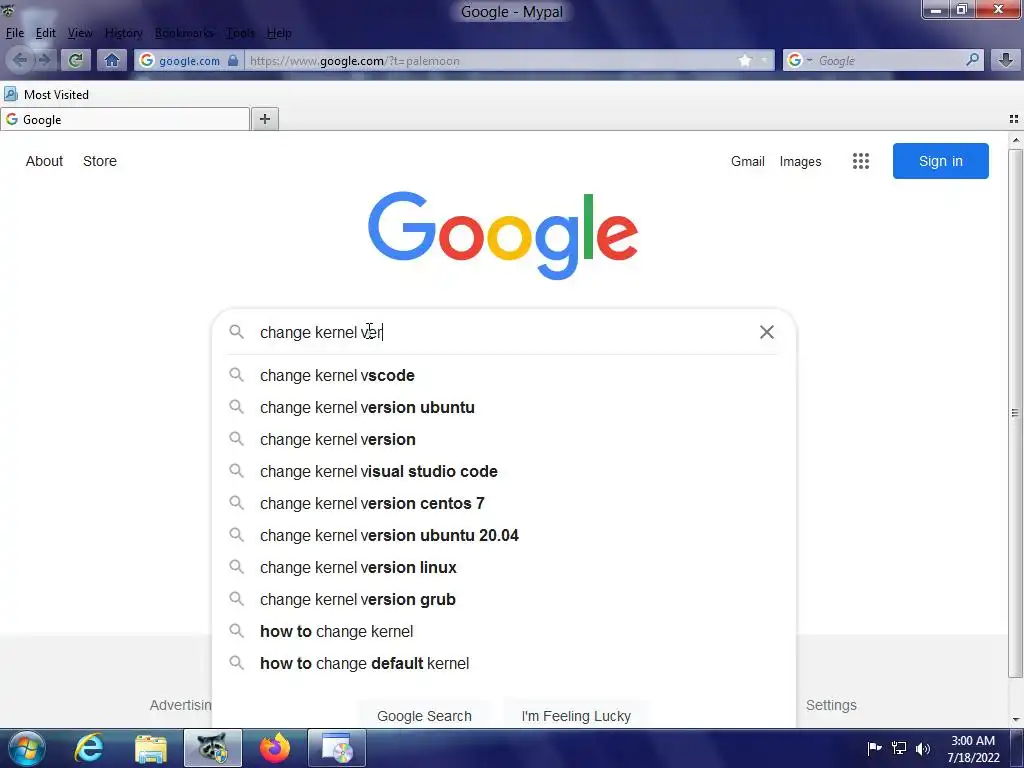Clear the search box with X icon

(767, 332)
